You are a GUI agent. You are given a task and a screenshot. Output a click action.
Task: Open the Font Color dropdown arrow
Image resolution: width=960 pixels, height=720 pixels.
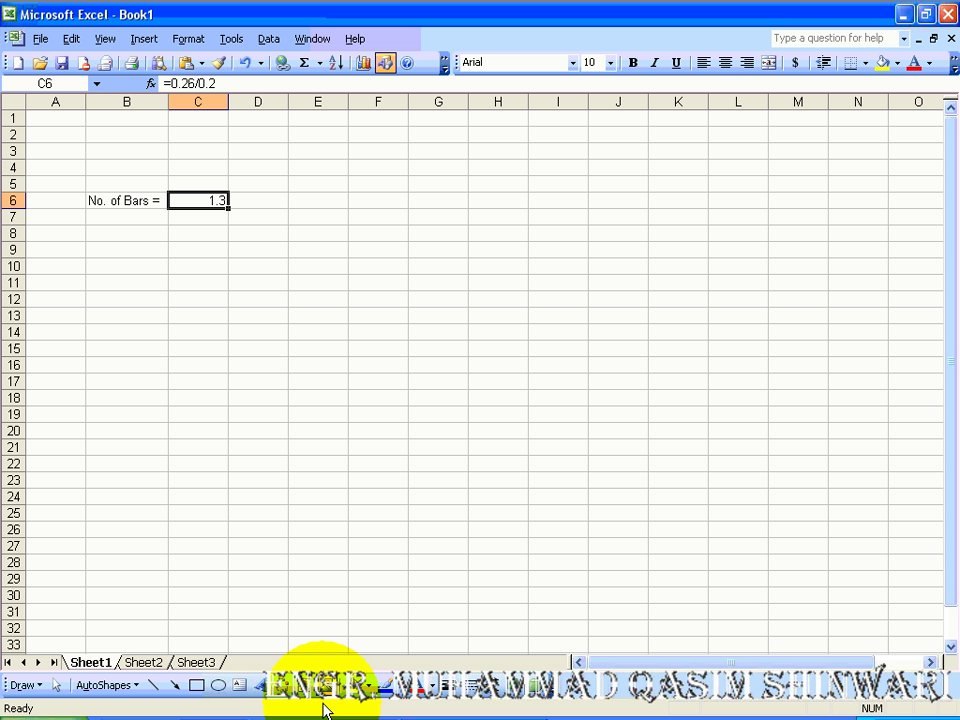(x=929, y=63)
